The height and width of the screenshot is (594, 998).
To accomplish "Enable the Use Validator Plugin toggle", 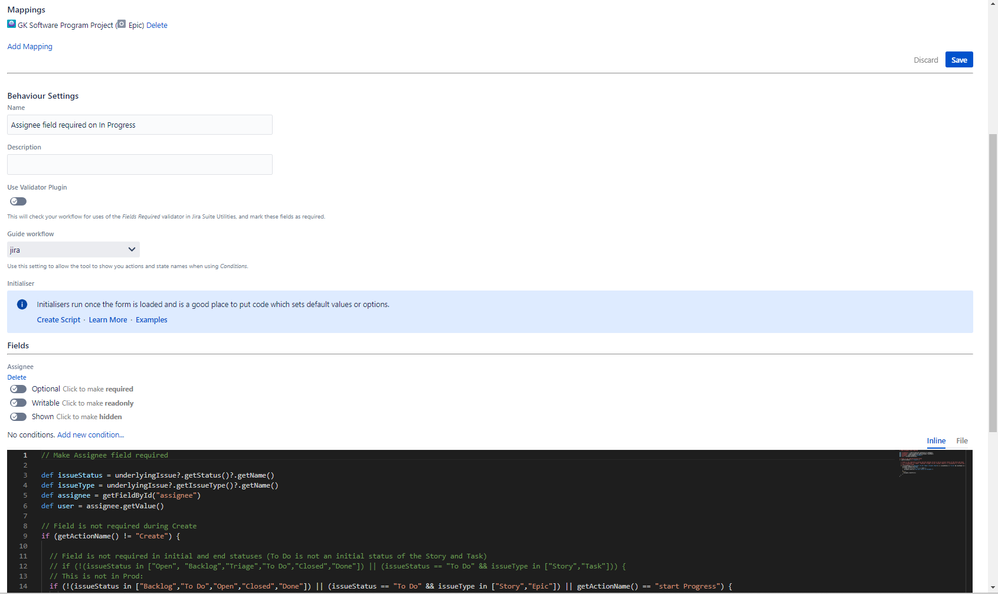I will [17, 201].
